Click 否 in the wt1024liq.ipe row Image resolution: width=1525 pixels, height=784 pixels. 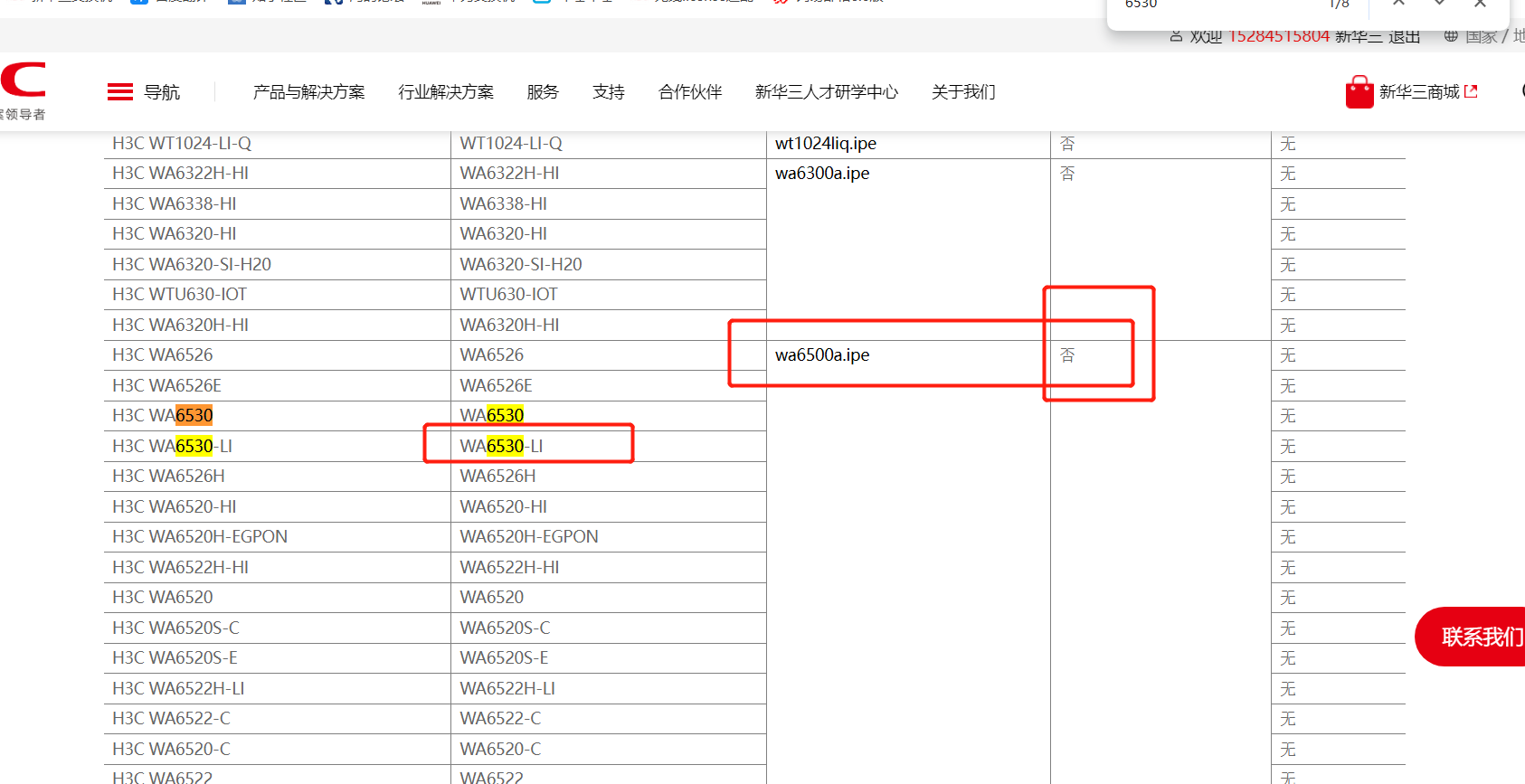[x=1067, y=144]
